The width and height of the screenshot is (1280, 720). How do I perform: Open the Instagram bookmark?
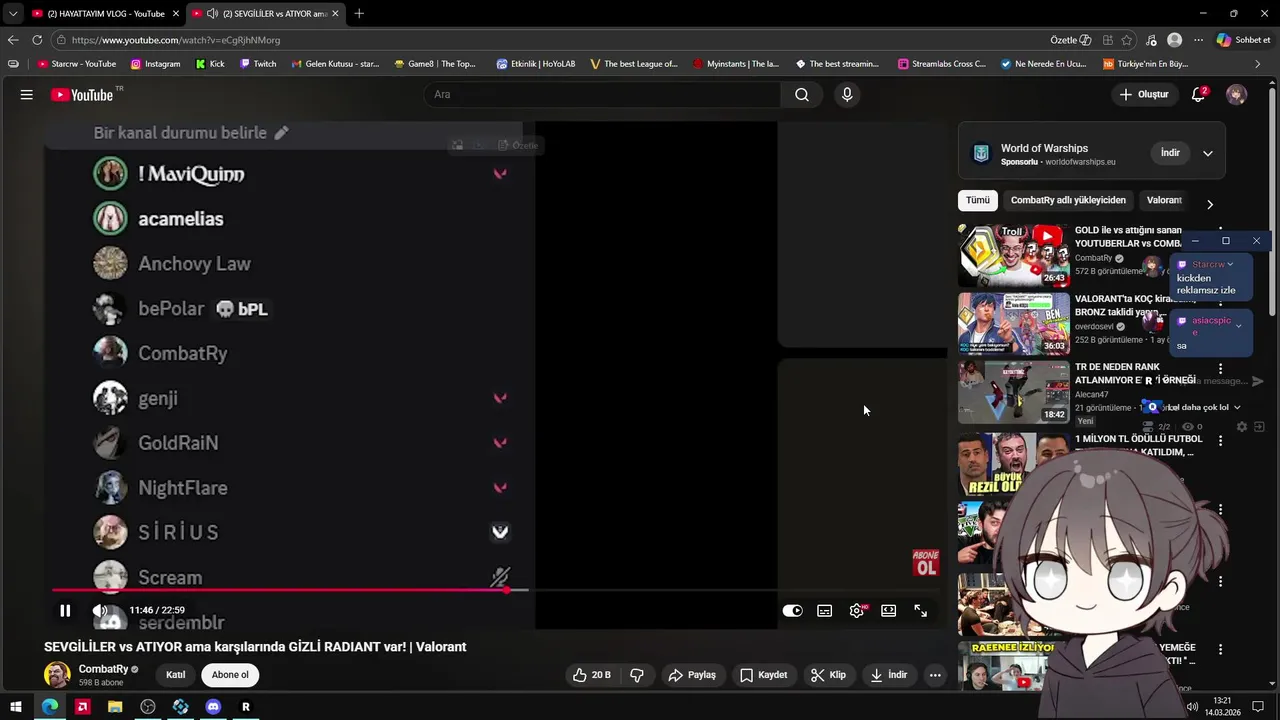155,64
